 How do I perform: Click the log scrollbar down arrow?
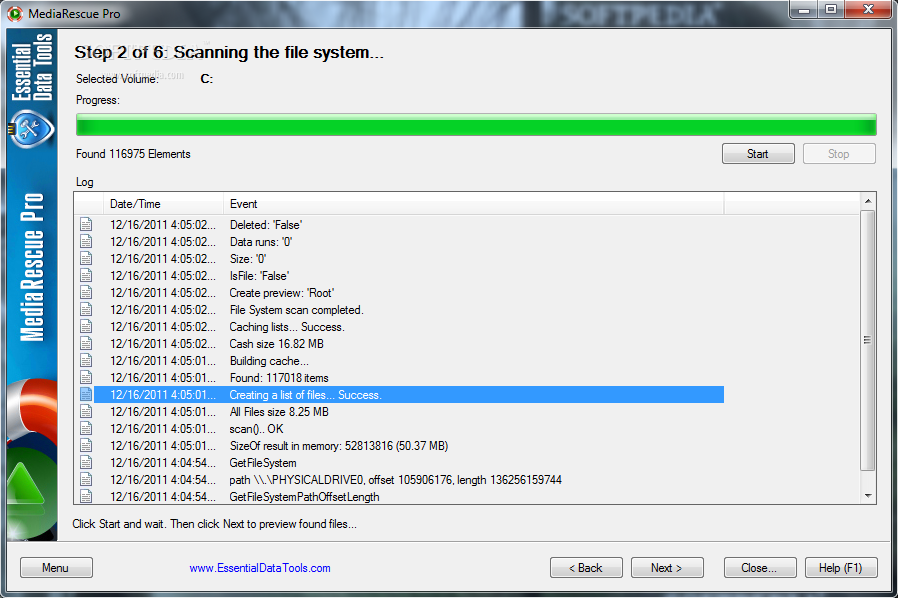[868, 496]
